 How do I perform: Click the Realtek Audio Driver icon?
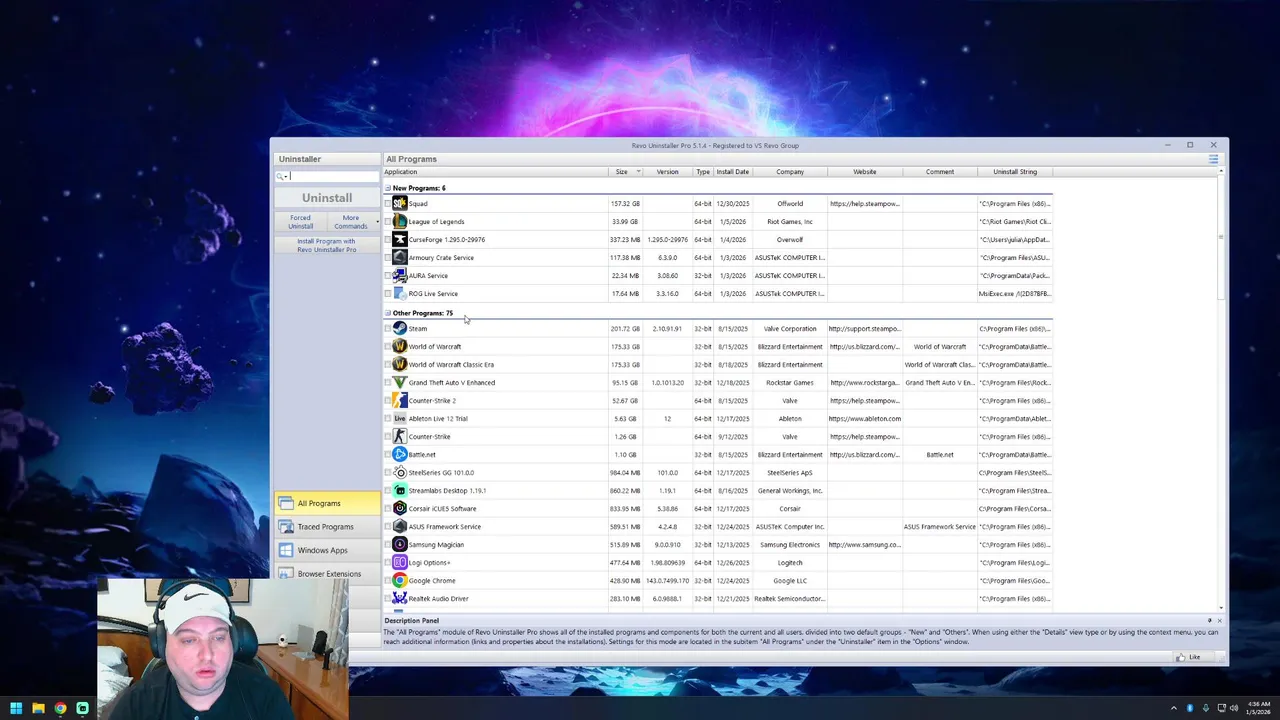coord(400,599)
